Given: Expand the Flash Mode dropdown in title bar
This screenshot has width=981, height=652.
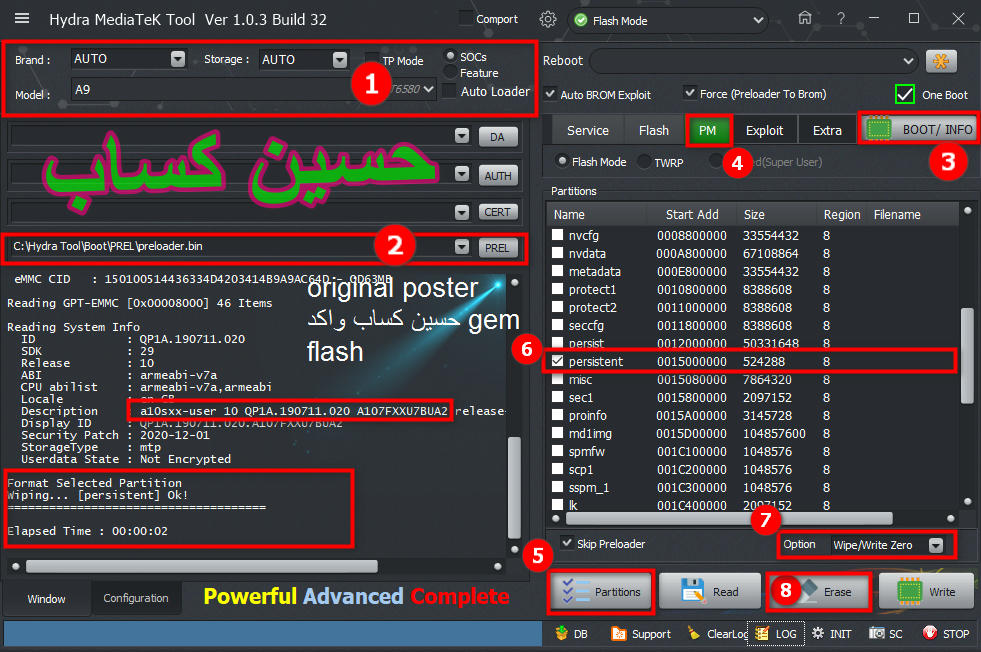Looking at the screenshot, I should coord(758,21).
